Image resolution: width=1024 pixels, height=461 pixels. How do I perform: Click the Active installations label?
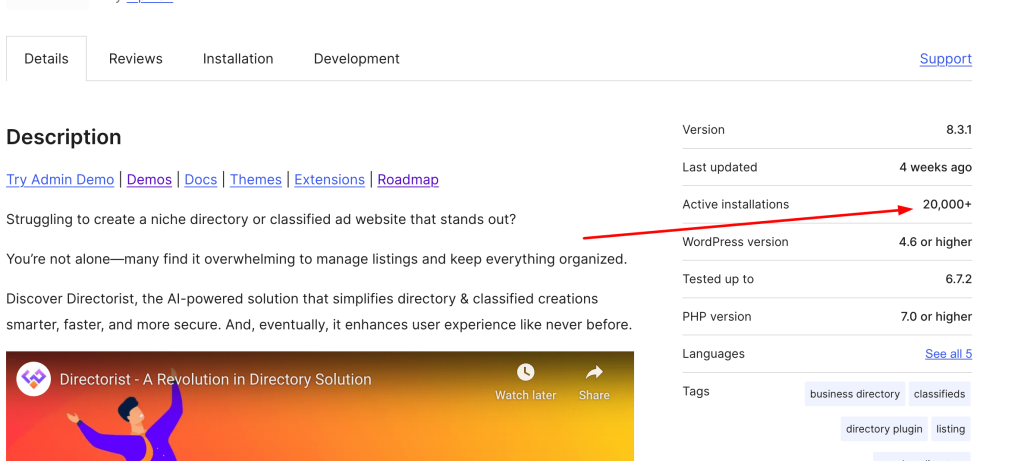[735, 204]
